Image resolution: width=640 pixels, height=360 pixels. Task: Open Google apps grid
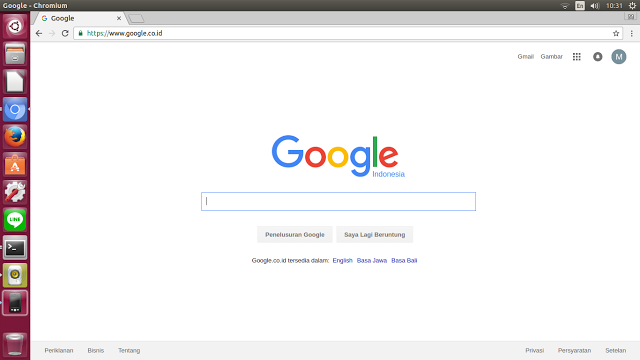click(576, 57)
